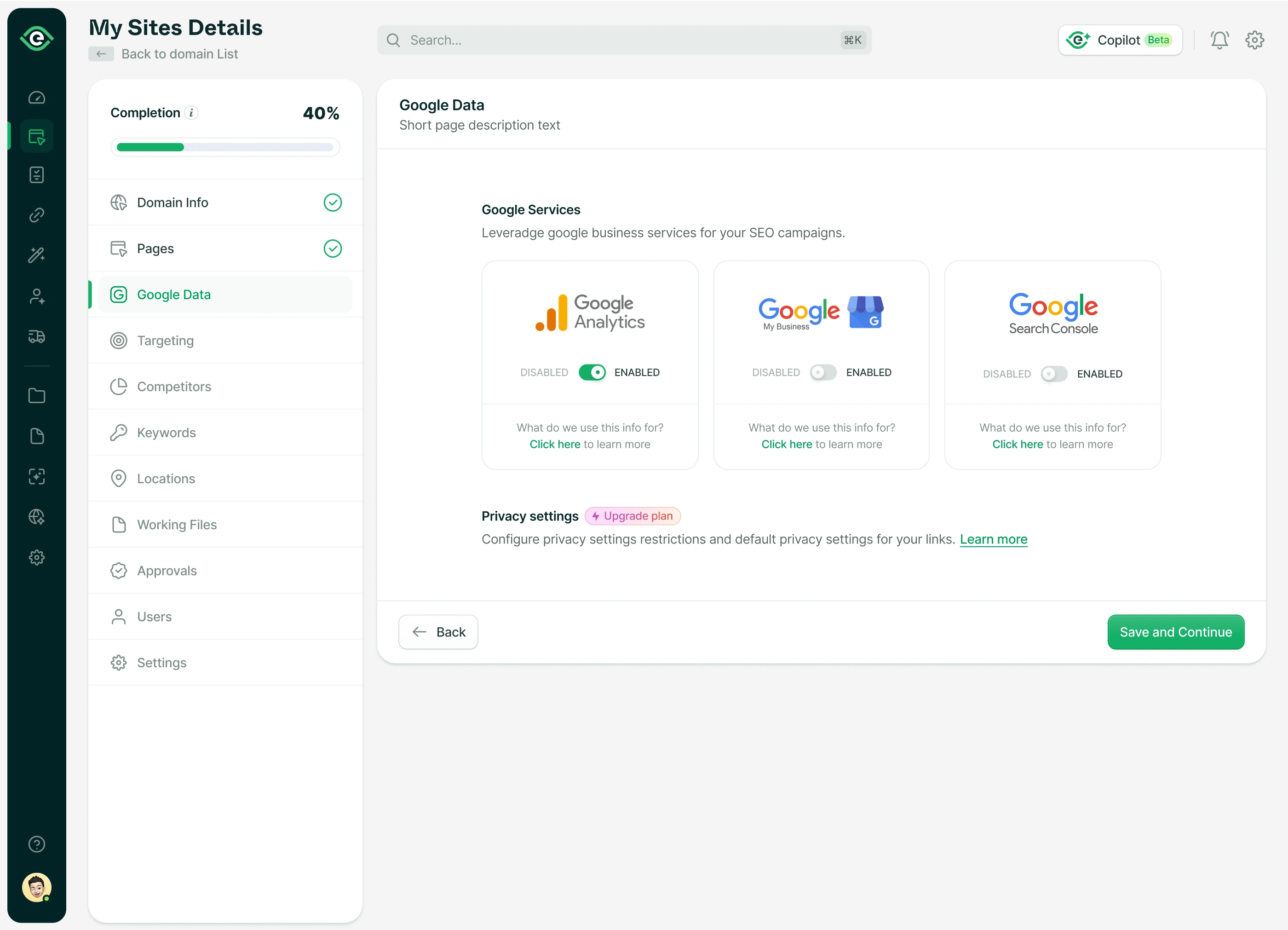Click the notification bell icon

[1219, 40]
